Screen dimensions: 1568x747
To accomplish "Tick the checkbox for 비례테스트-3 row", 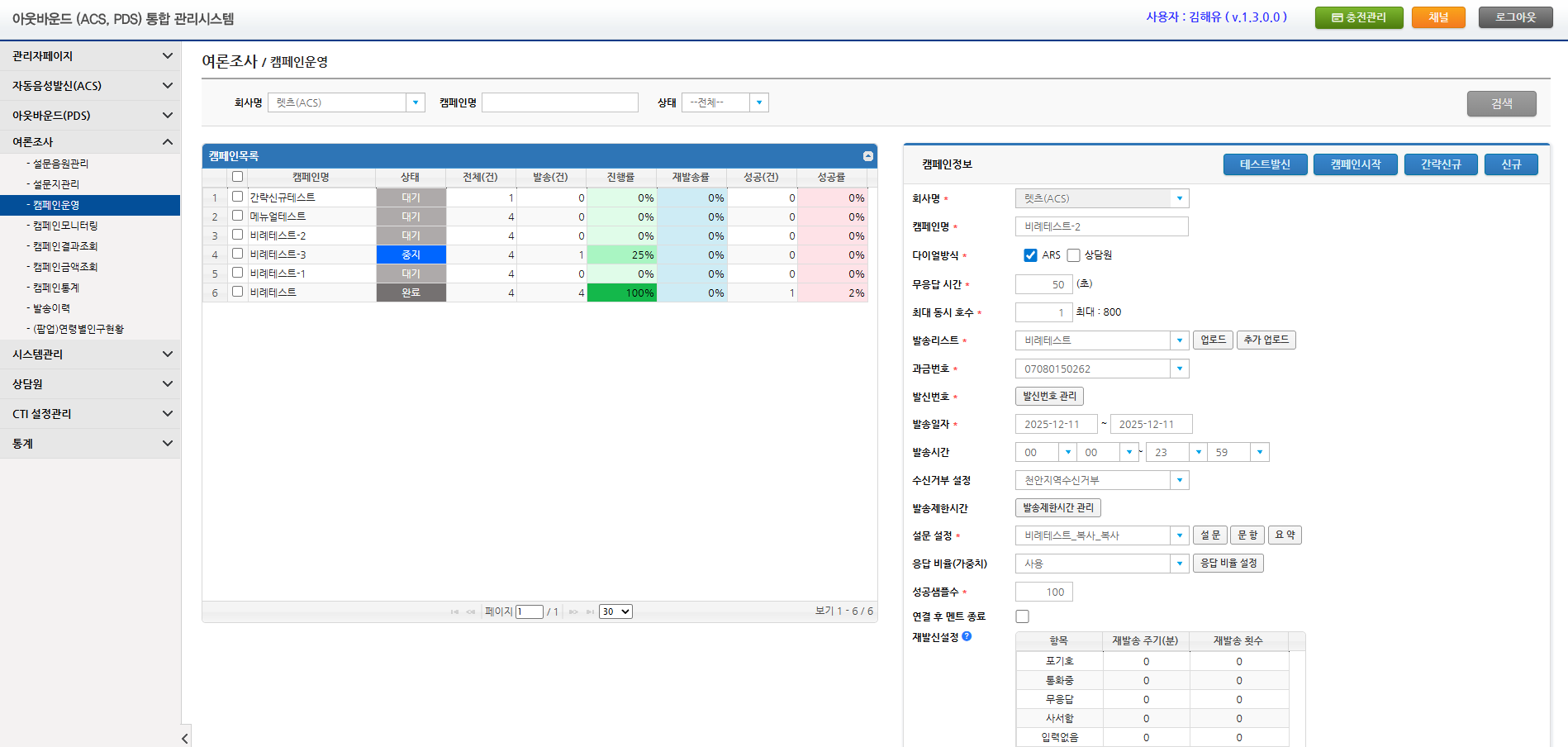I will coord(238,254).
